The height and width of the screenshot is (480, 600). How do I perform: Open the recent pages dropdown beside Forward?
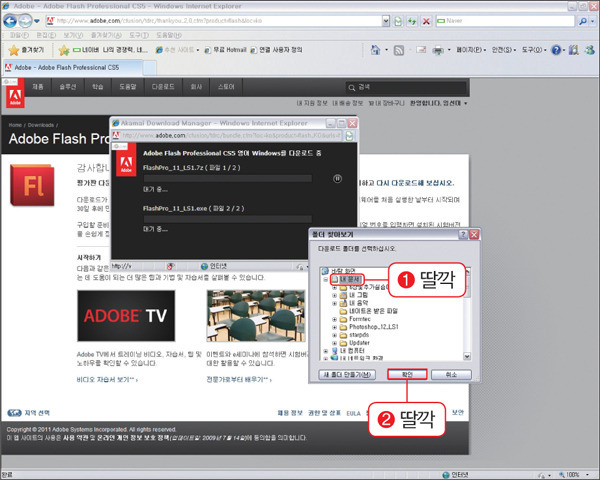coord(37,21)
